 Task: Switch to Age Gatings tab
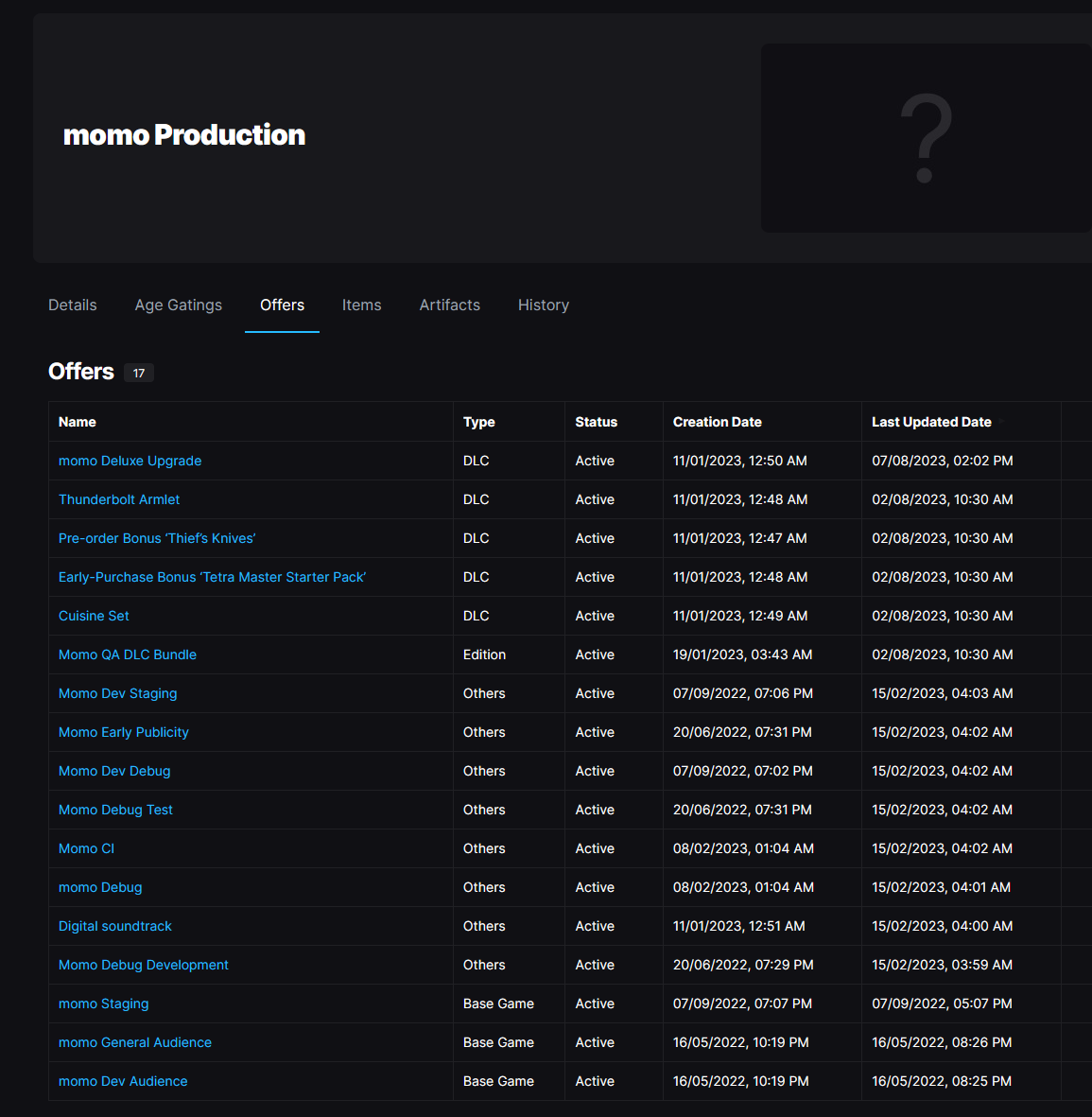click(178, 305)
